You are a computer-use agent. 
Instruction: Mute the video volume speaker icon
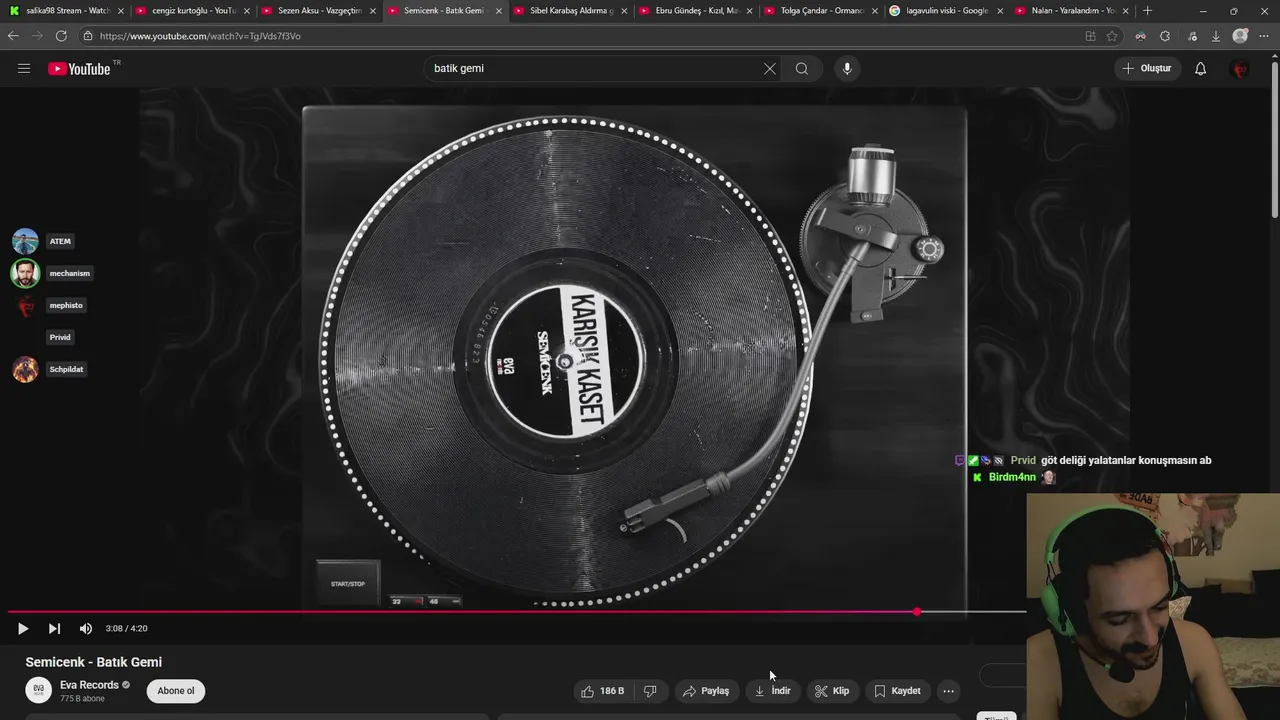pos(86,628)
